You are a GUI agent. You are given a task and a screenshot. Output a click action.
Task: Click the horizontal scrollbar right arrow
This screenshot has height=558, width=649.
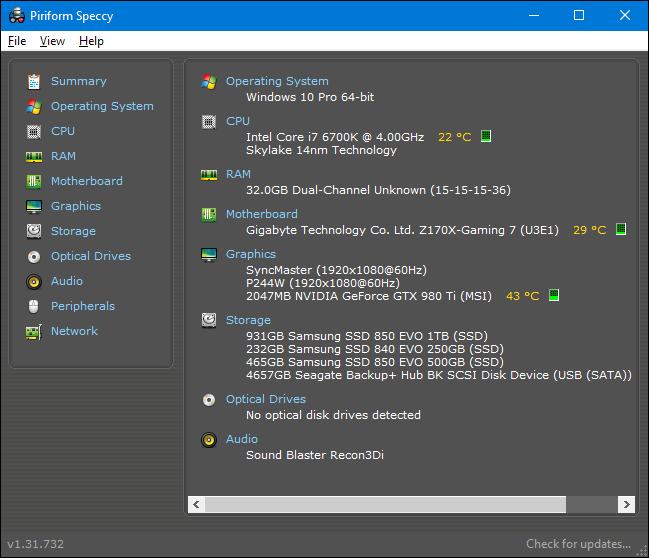pyautogui.click(x=626, y=505)
